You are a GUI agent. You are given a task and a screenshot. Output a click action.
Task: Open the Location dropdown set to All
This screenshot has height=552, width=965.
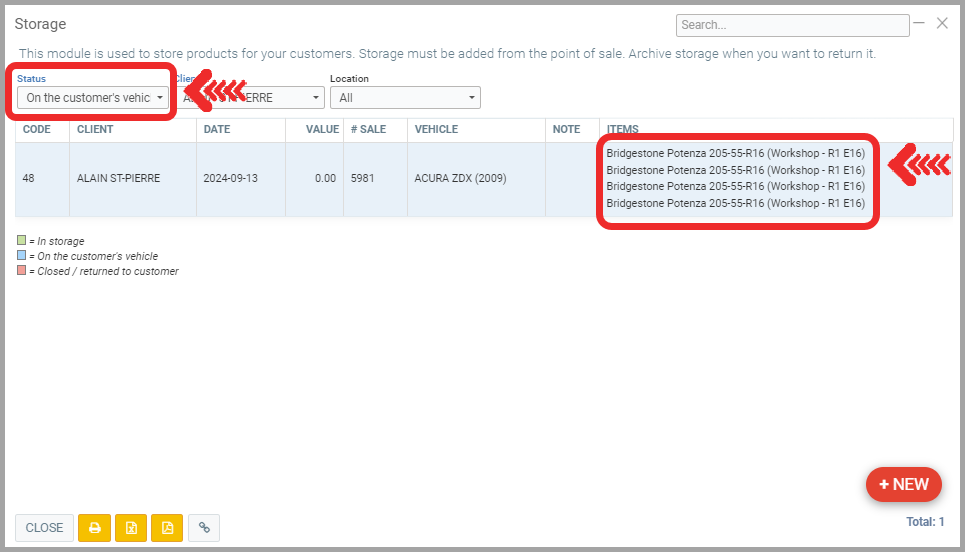[407, 98]
